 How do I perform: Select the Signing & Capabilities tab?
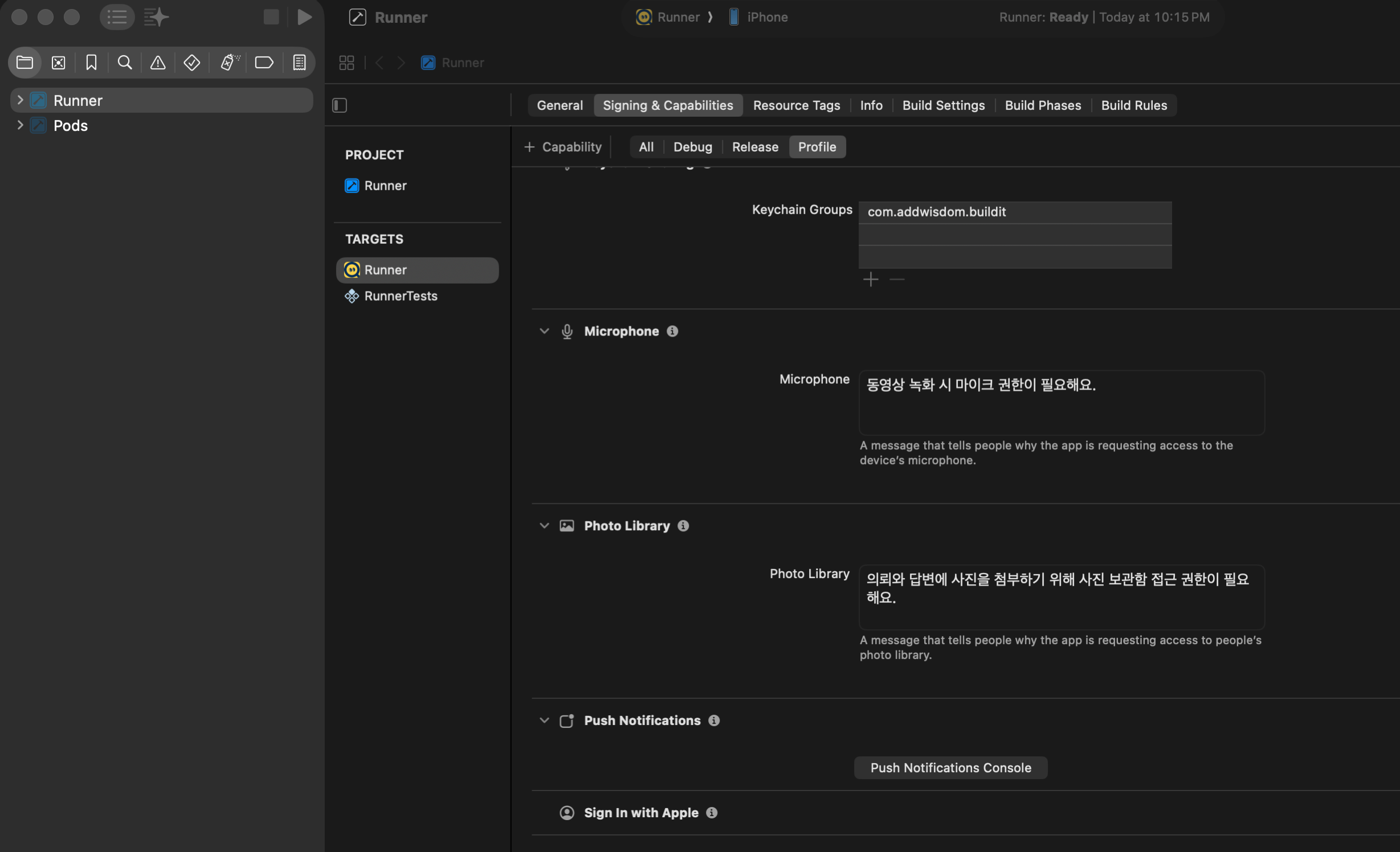tap(668, 105)
